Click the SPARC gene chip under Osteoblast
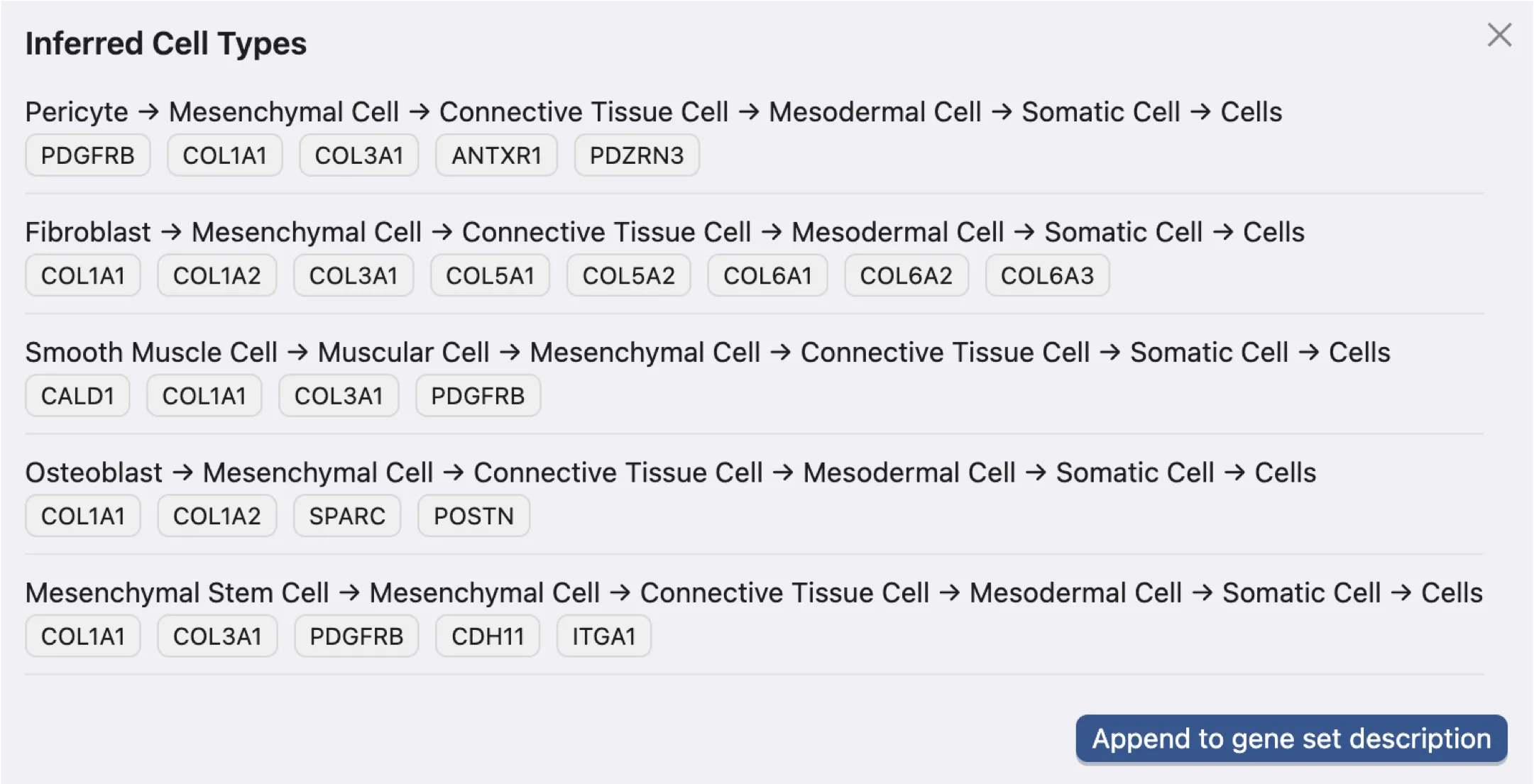Image resolution: width=1534 pixels, height=784 pixels. coord(346,516)
